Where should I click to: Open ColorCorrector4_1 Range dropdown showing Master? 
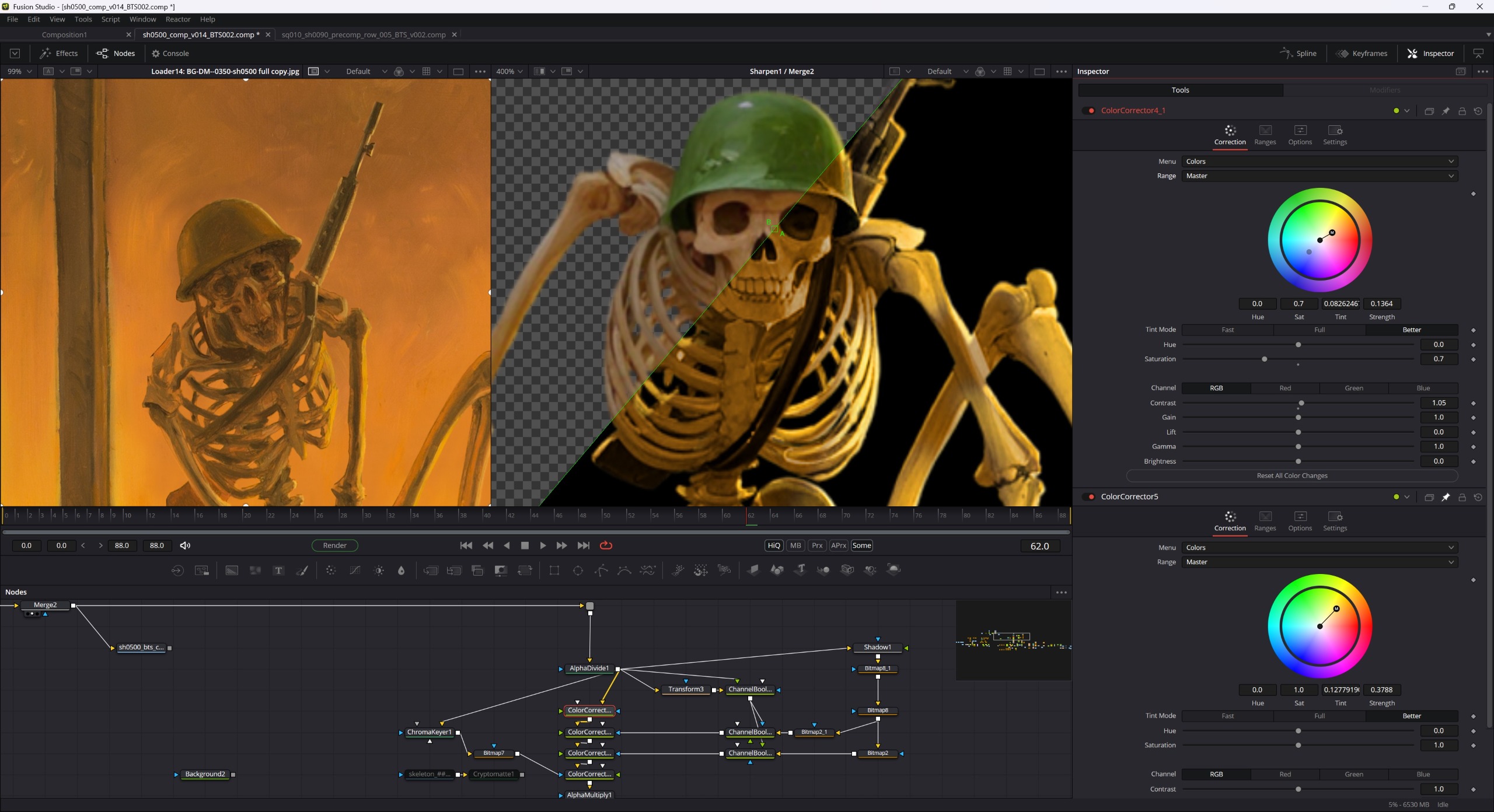[x=1320, y=176]
